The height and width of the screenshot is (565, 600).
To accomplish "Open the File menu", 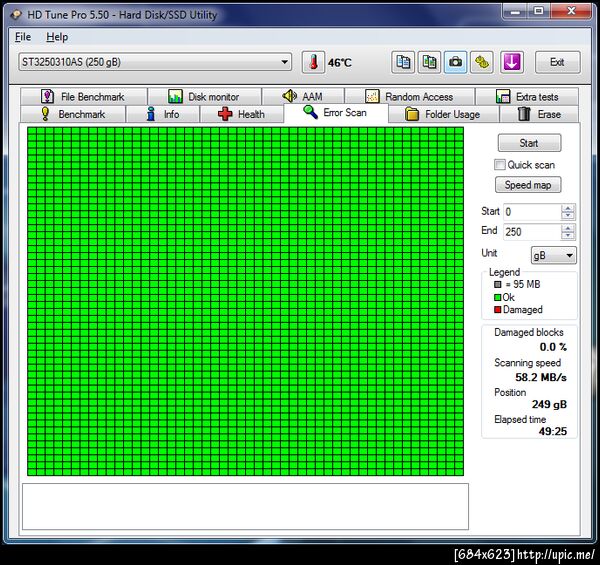I will [23, 37].
